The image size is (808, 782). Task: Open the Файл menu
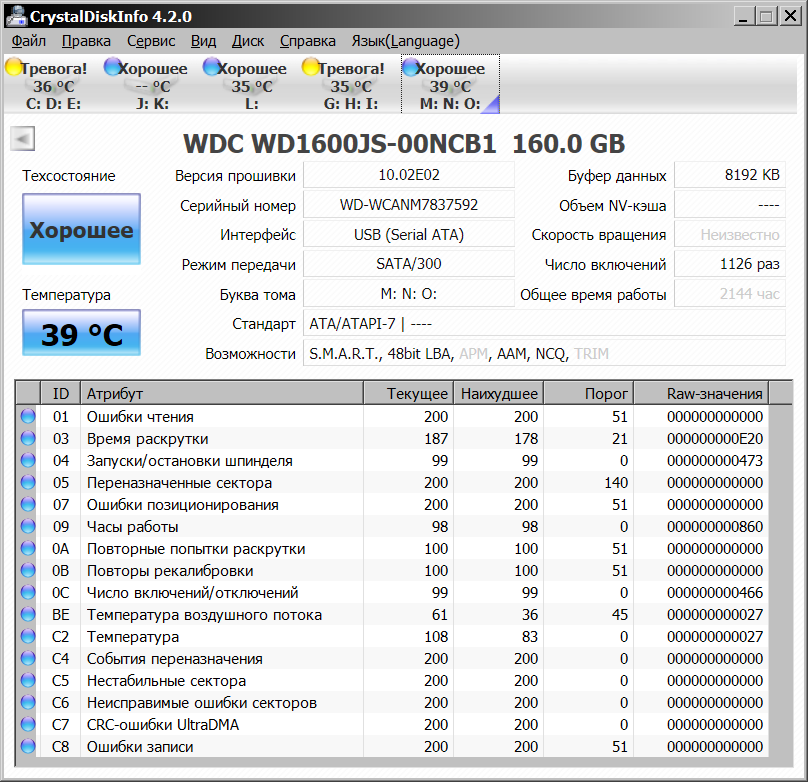click(x=29, y=41)
